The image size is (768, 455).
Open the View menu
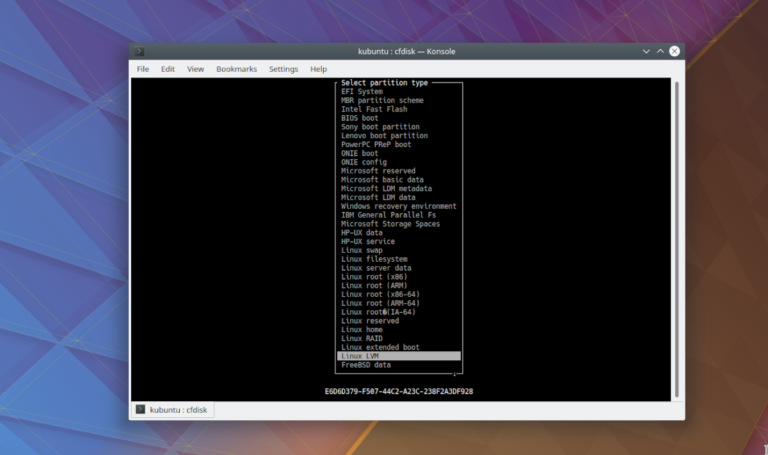pos(195,69)
